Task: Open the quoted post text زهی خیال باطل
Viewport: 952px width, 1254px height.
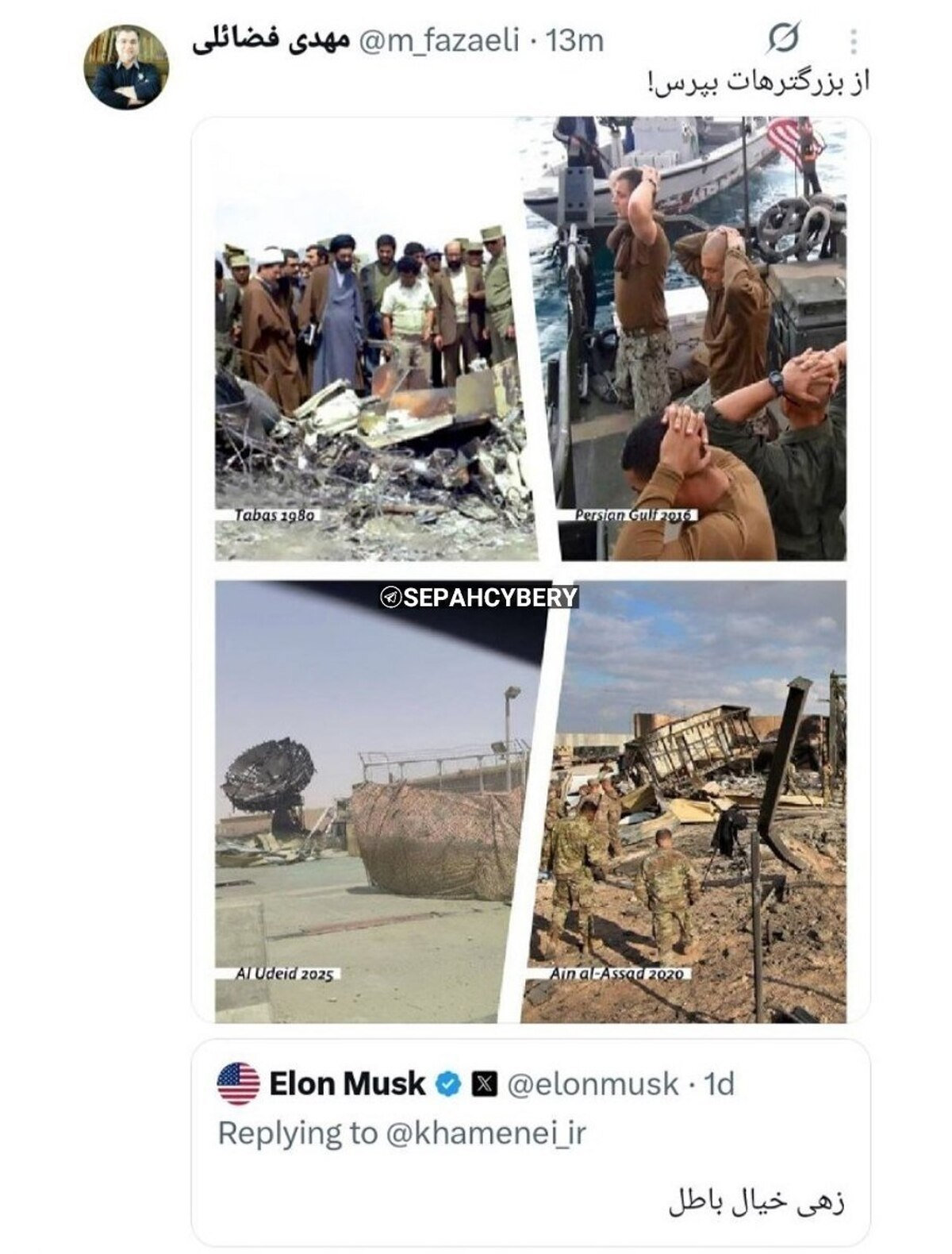Action: click(x=757, y=1202)
